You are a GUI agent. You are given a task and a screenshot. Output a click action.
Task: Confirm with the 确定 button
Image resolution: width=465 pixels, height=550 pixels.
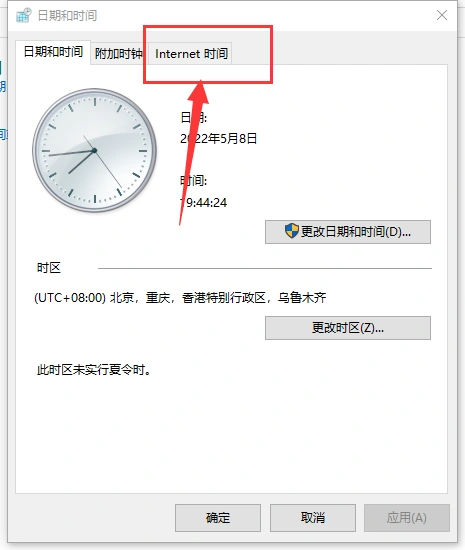point(218,518)
